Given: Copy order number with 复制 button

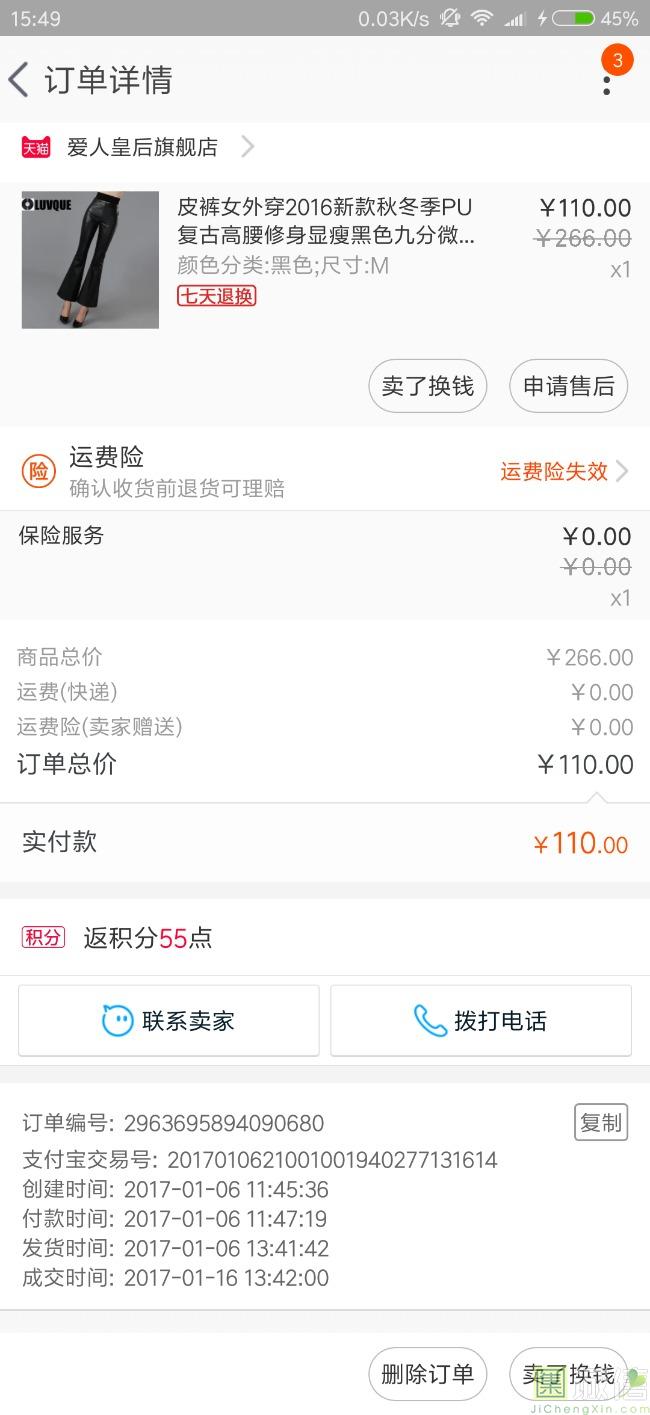Looking at the screenshot, I should point(600,1123).
